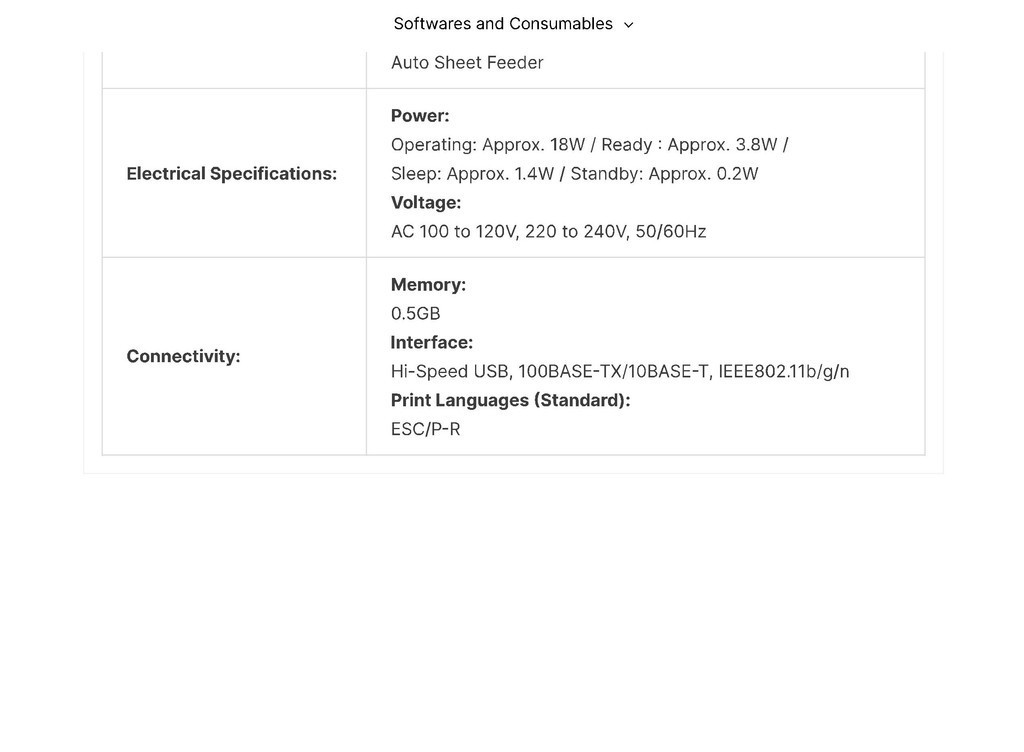Image resolution: width=1024 pixels, height=752 pixels.
Task: Click the IEEE802.11b/g/n wireless standard text
Action: point(784,372)
